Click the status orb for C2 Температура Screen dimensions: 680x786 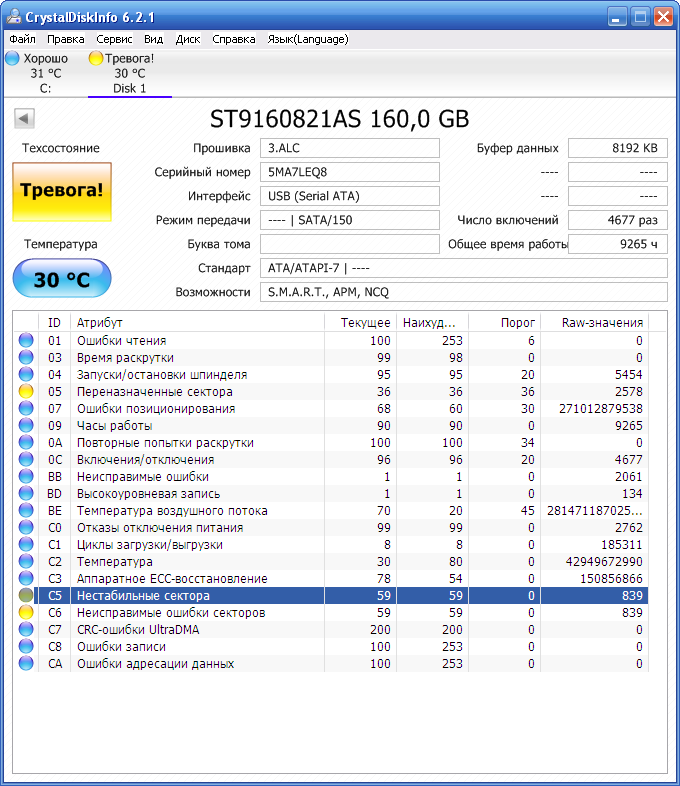[26, 561]
